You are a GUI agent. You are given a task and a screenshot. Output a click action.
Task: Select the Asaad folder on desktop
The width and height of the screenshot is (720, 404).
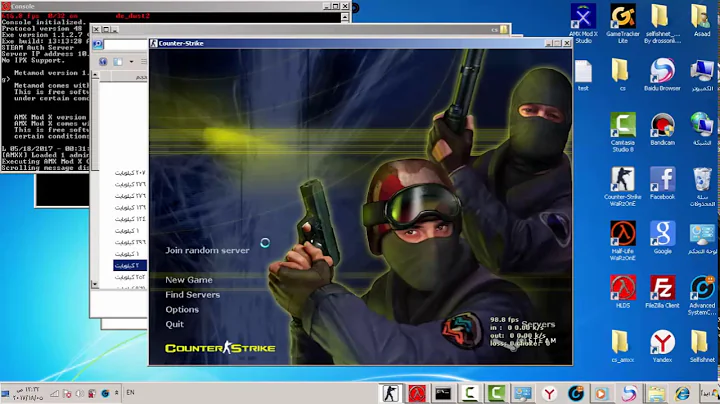point(702,21)
